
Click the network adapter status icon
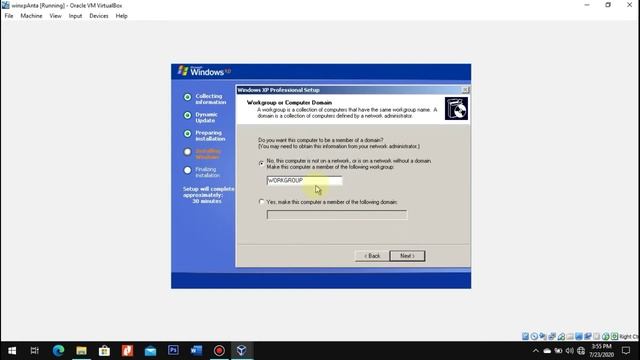pos(552,337)
